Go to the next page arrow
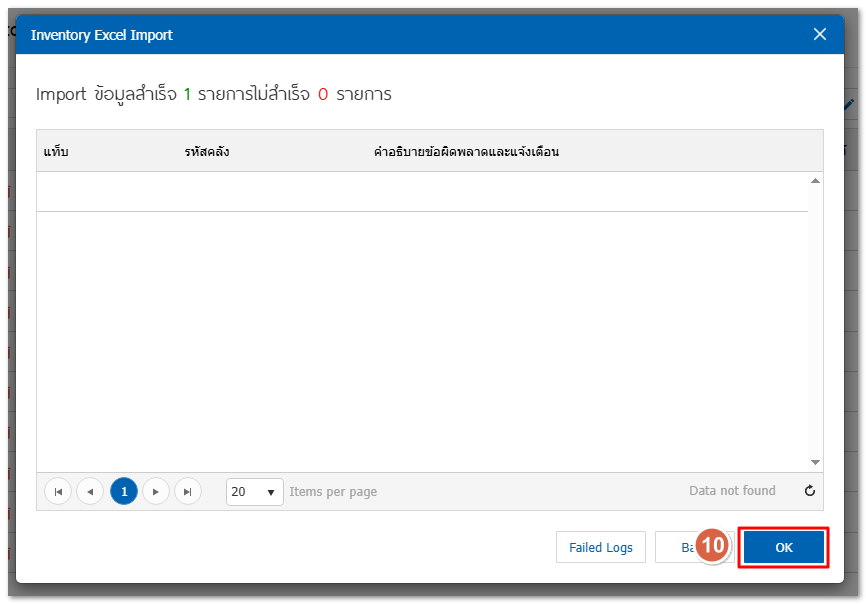 [155, 491]
